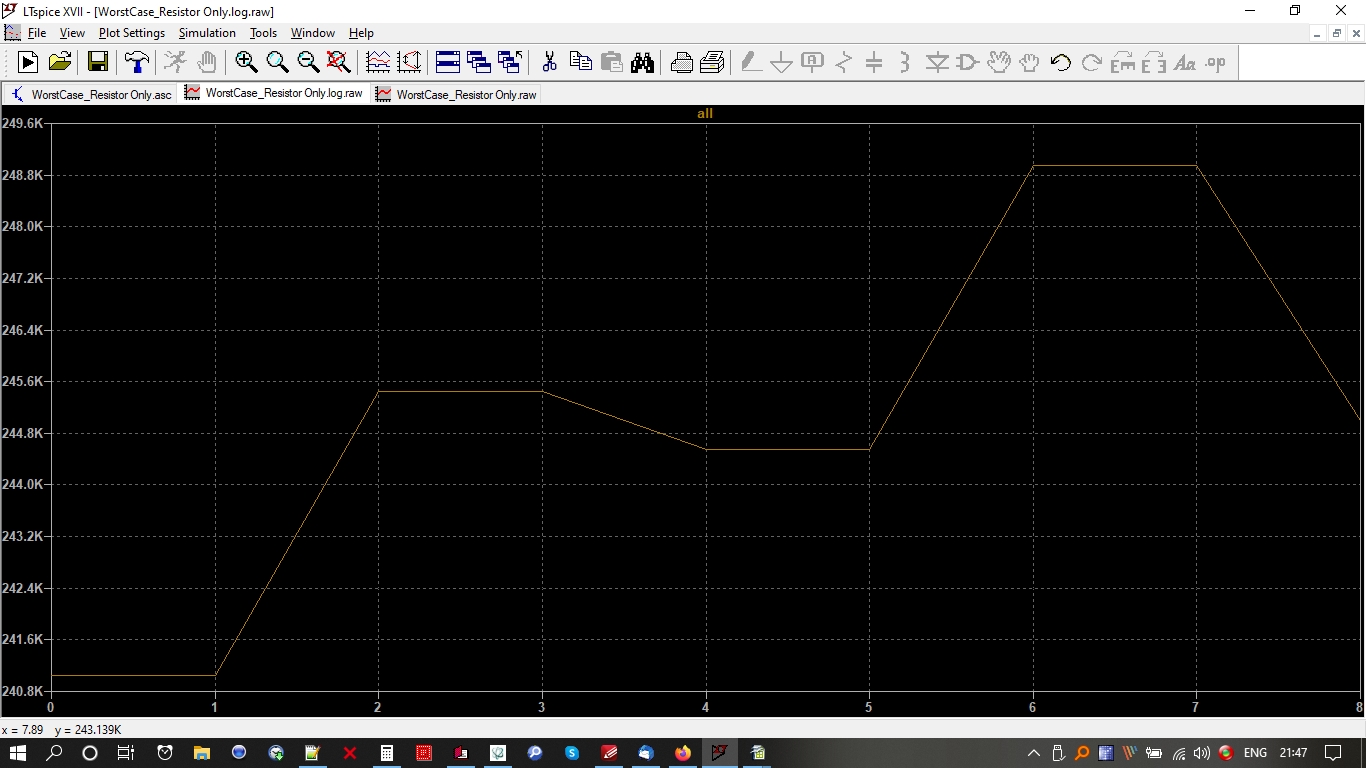Click the taskbar Search icon
This screenshot has height=768, width=1366.
tap(54, 752)
